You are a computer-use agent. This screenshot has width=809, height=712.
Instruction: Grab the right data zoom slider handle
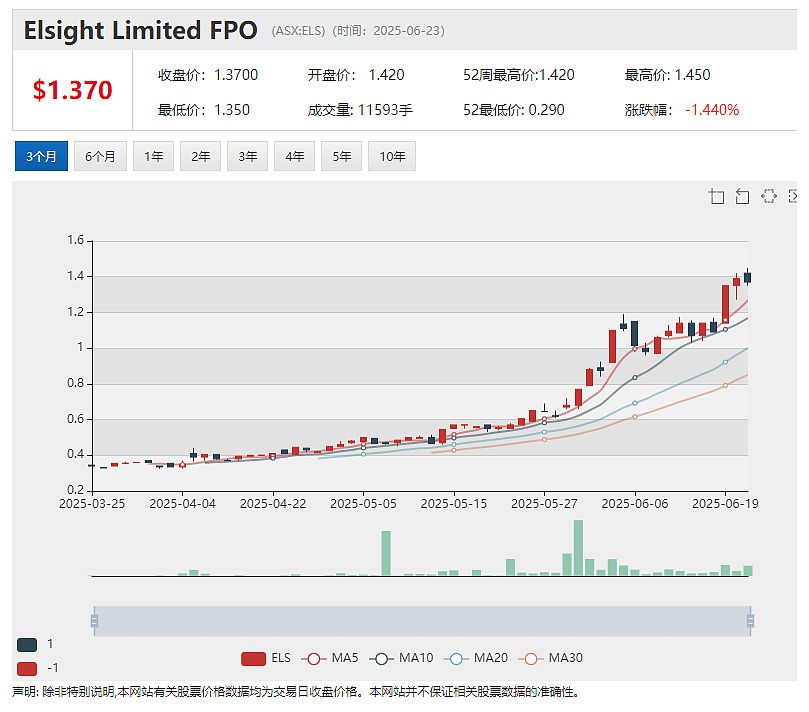pyautogui.click(x=750, y=621)
